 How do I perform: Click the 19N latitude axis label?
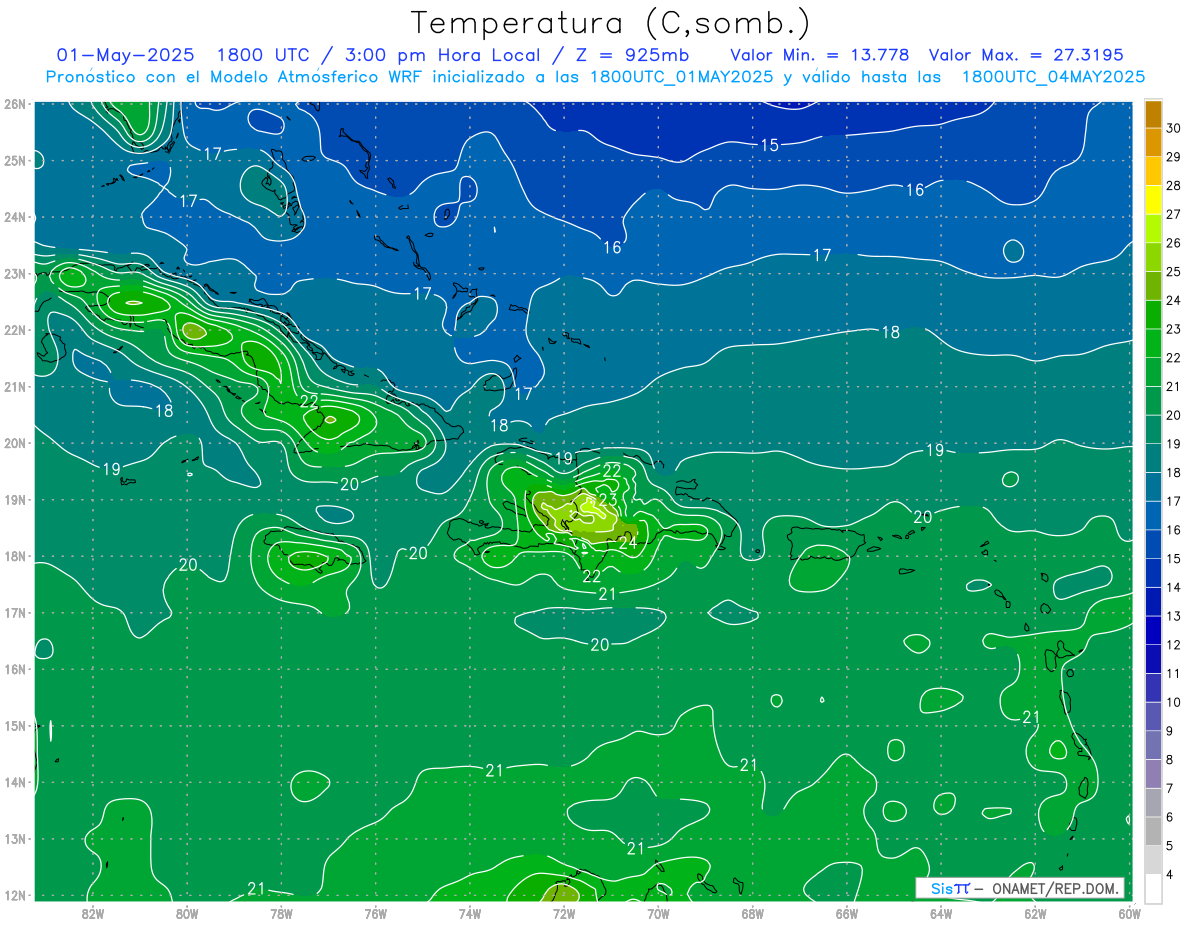tap(15, 499)
